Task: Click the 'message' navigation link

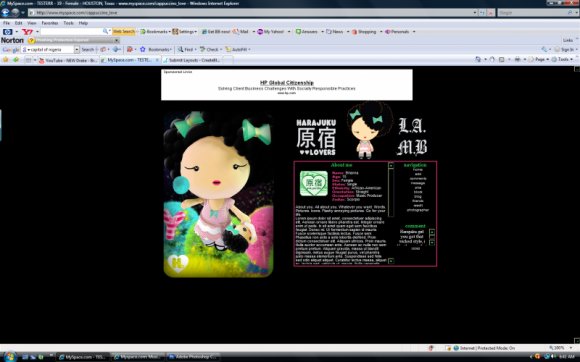Action: [418, 183]
